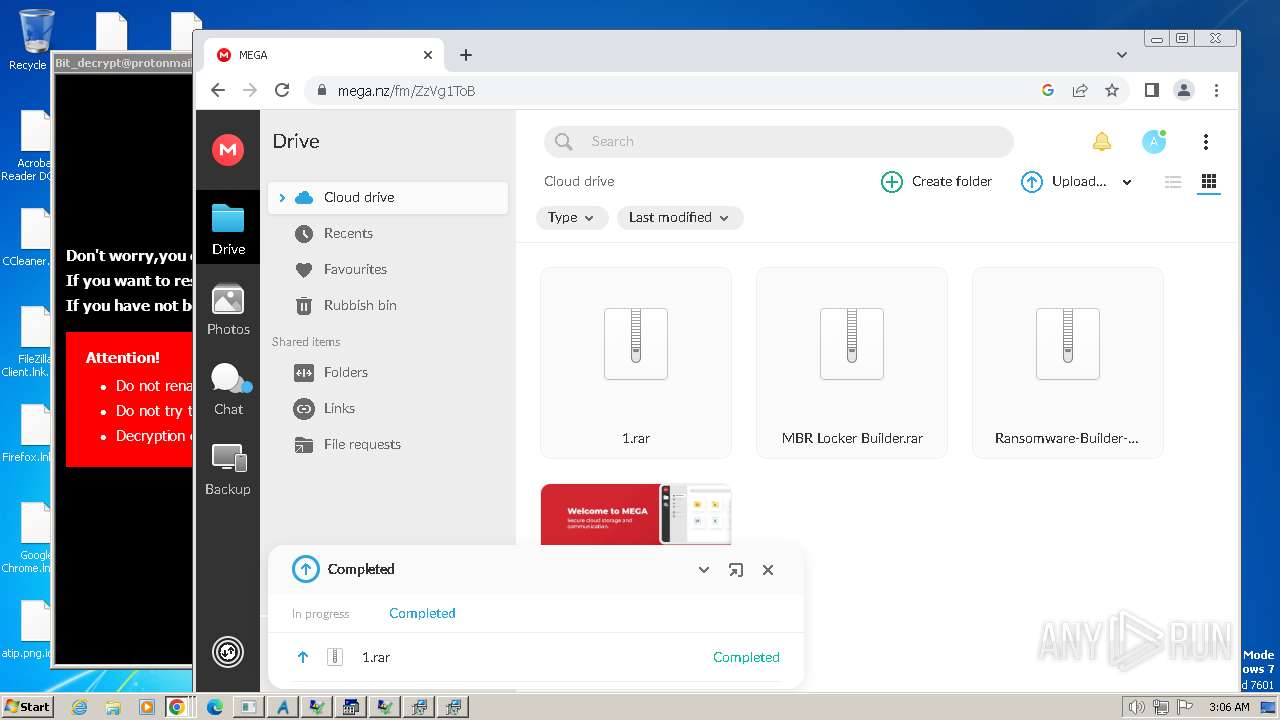Image resolution: width=1280 pixels, height=720 pixels.
Task: Click the MEGA logo in the sidebar
Action: tap(228, 150)
